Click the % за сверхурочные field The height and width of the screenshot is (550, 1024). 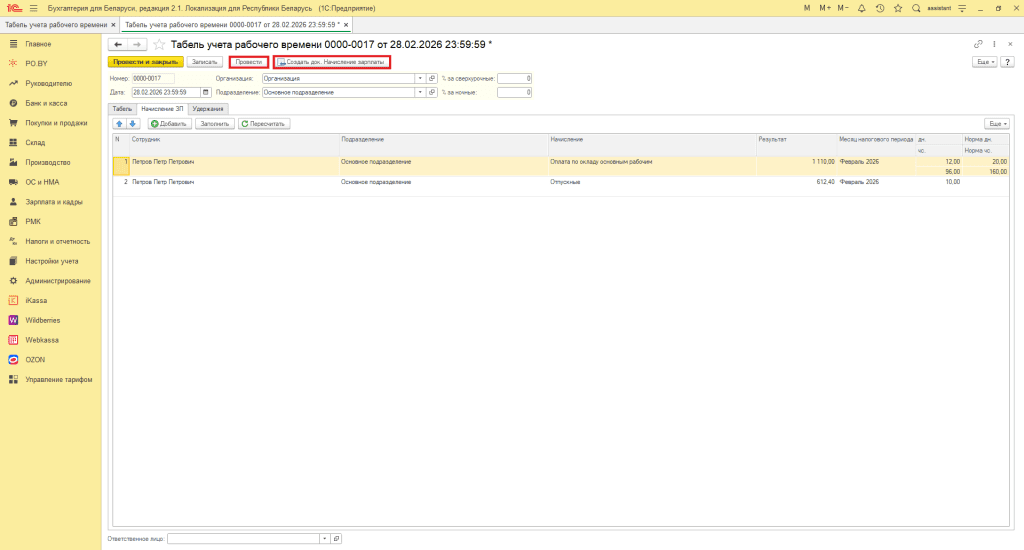pos(514,78)
